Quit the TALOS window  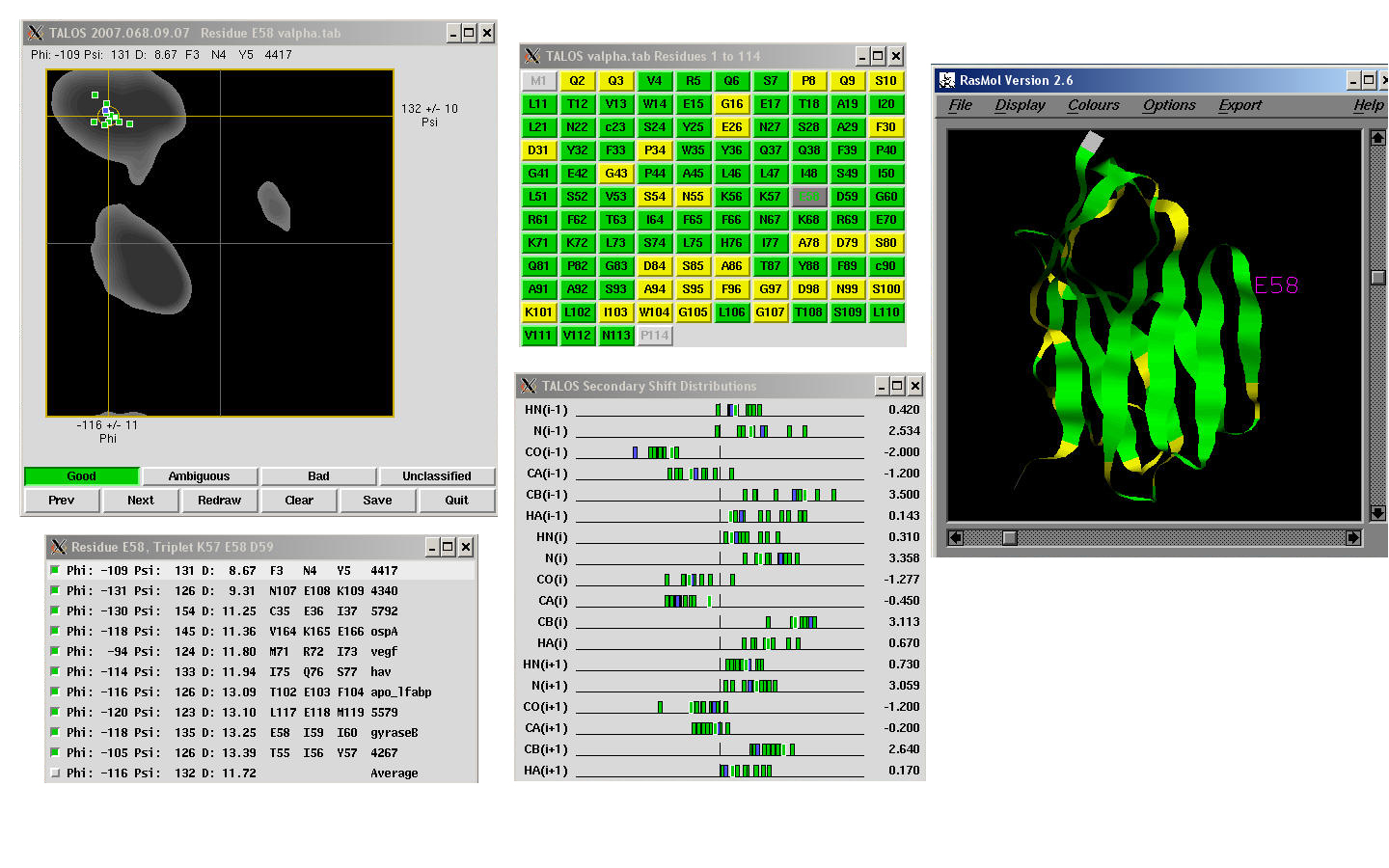(x=457, y=501)
